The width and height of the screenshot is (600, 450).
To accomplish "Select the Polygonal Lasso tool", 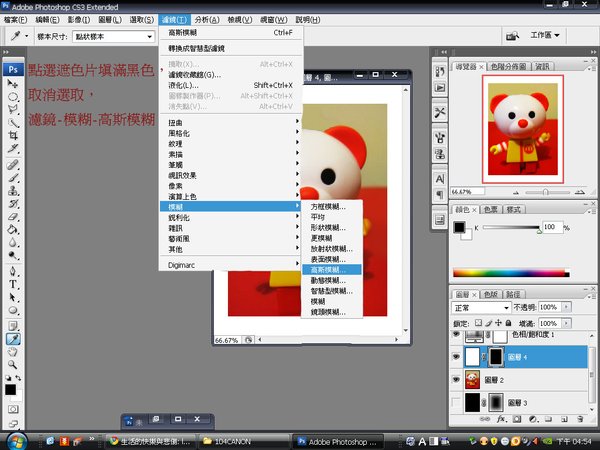I will (x=13, y=109).
